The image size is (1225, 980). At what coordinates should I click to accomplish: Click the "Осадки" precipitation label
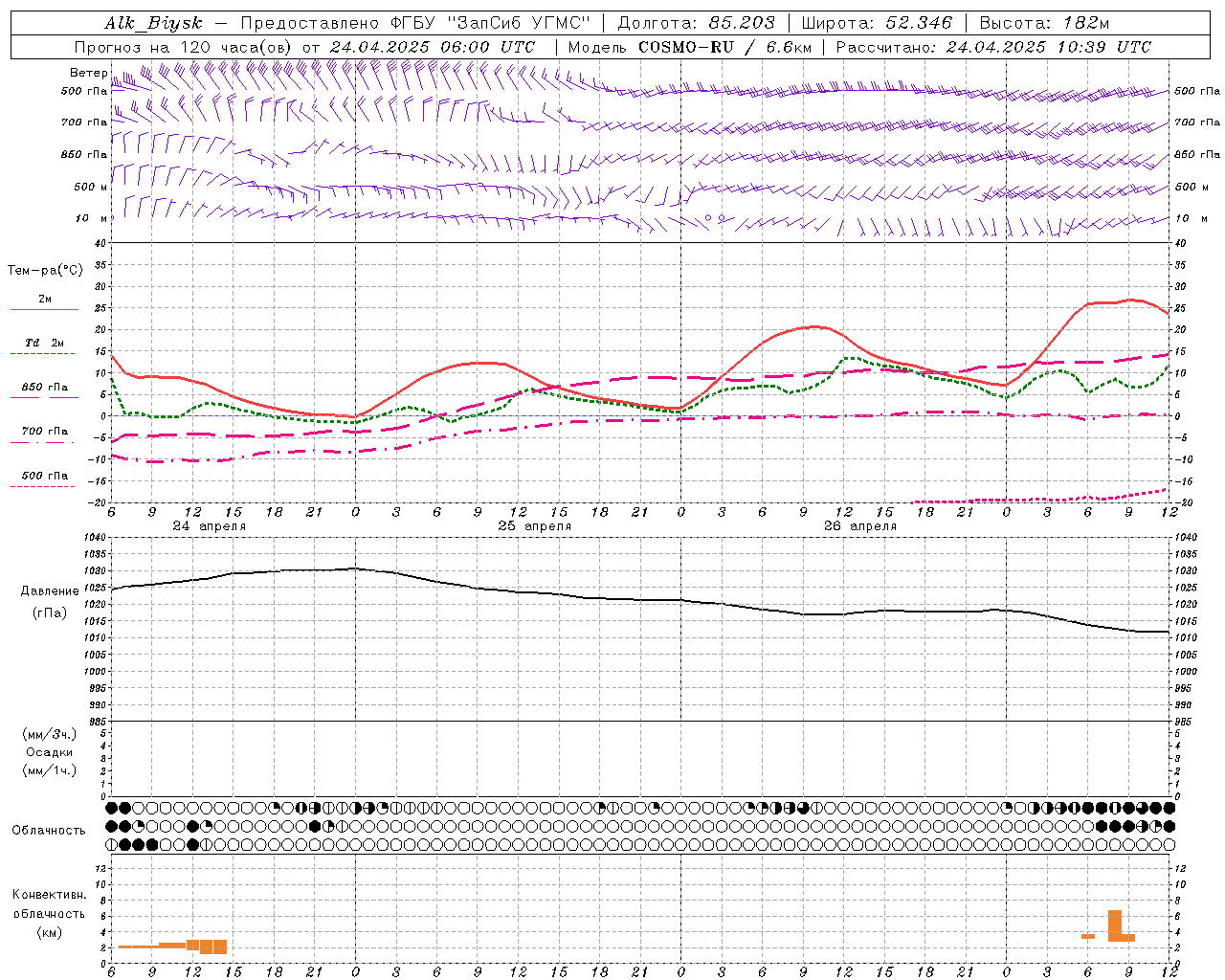[x=50, y=752]
